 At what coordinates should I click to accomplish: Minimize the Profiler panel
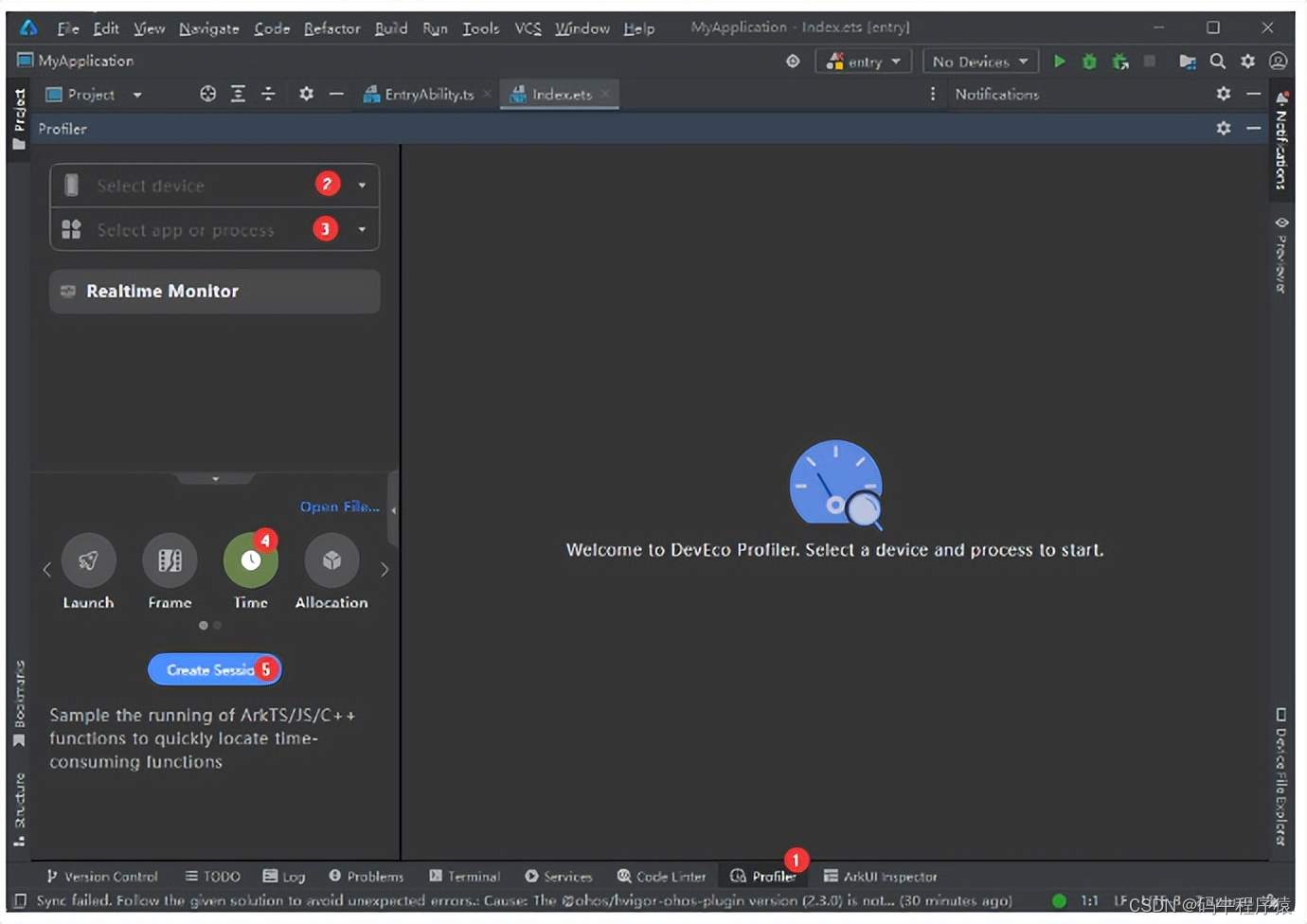point(1254,128)
